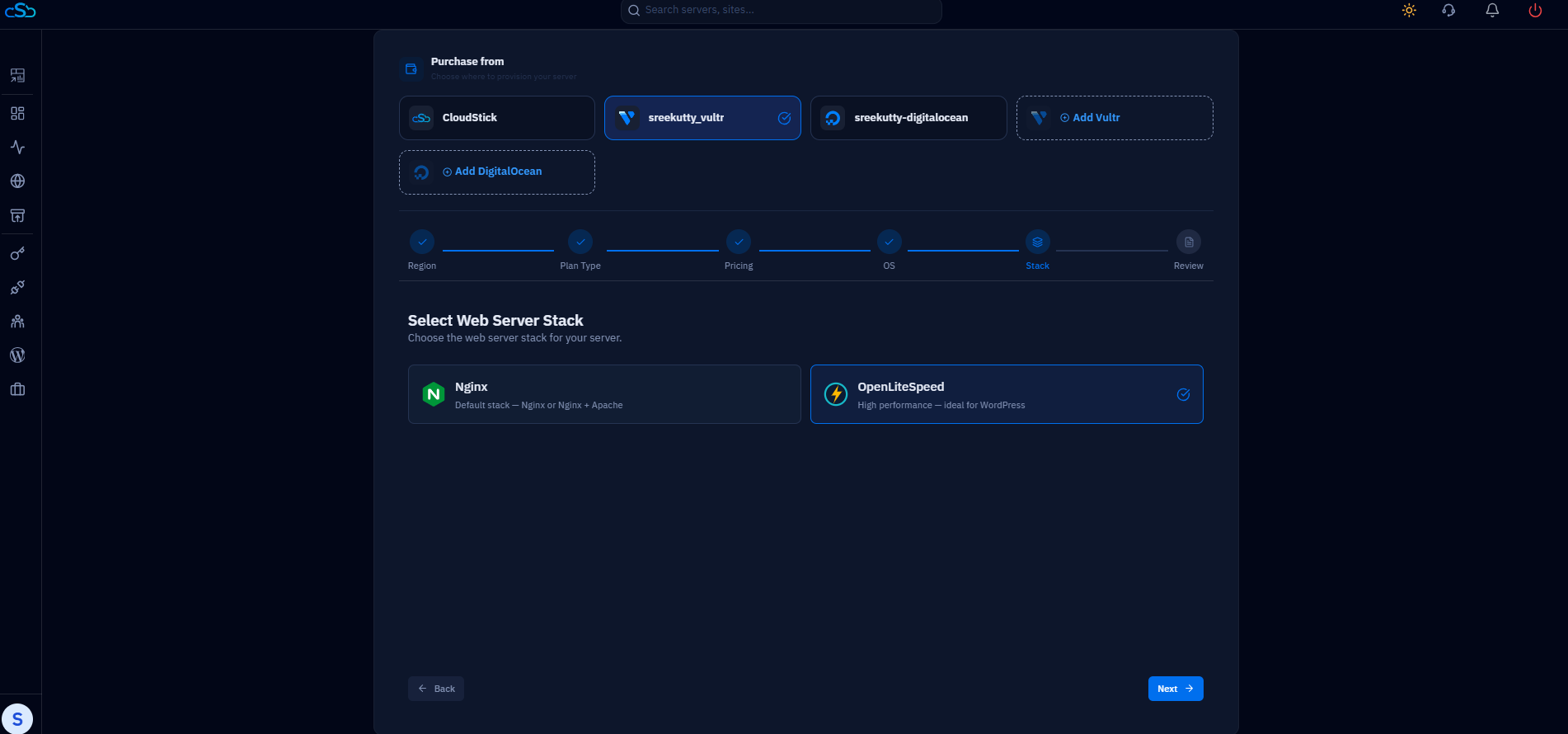The height and width of the screenshot is (734, 1568).
Task: Click Add Vultr to connect an account
Action: click(x=1115, y=118)
